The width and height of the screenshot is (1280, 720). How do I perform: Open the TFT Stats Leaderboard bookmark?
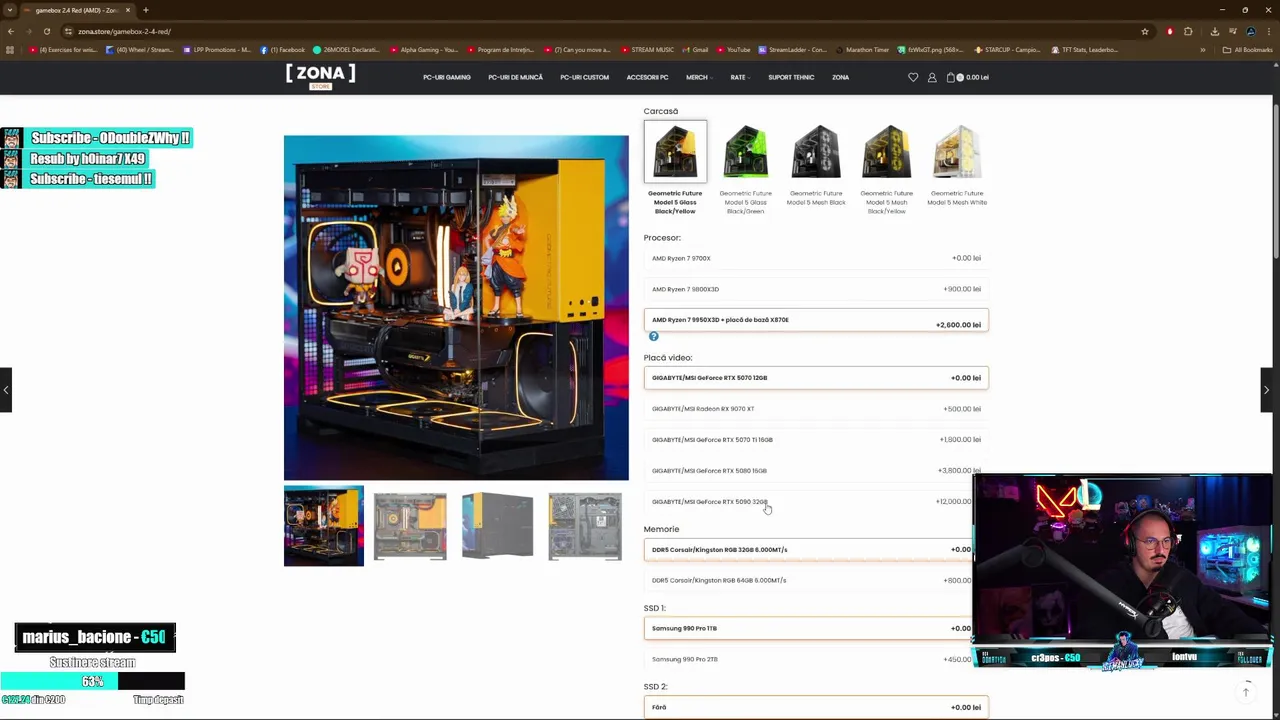tap(1084, 50)
